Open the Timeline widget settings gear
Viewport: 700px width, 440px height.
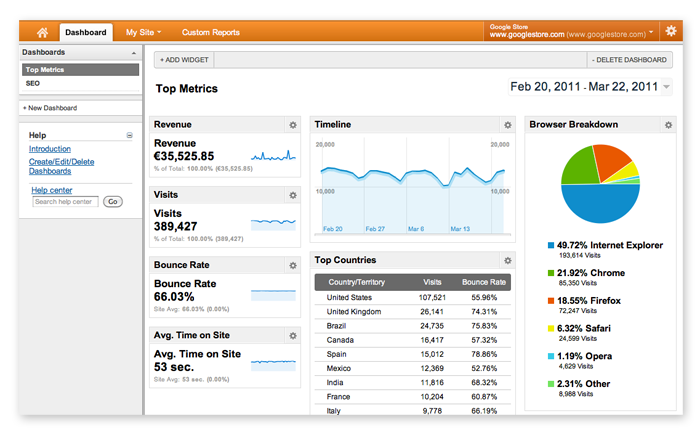tap(508, 125)
